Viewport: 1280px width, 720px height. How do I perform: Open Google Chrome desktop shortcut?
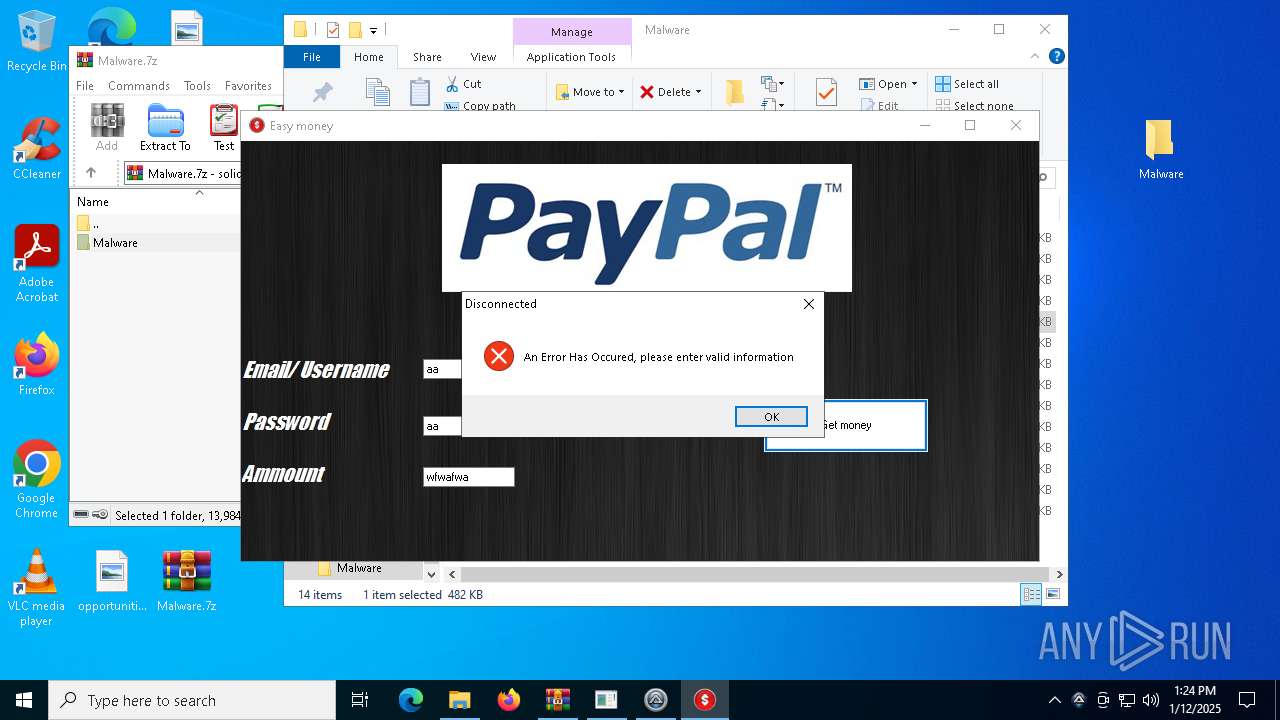[x=37, y=480]
